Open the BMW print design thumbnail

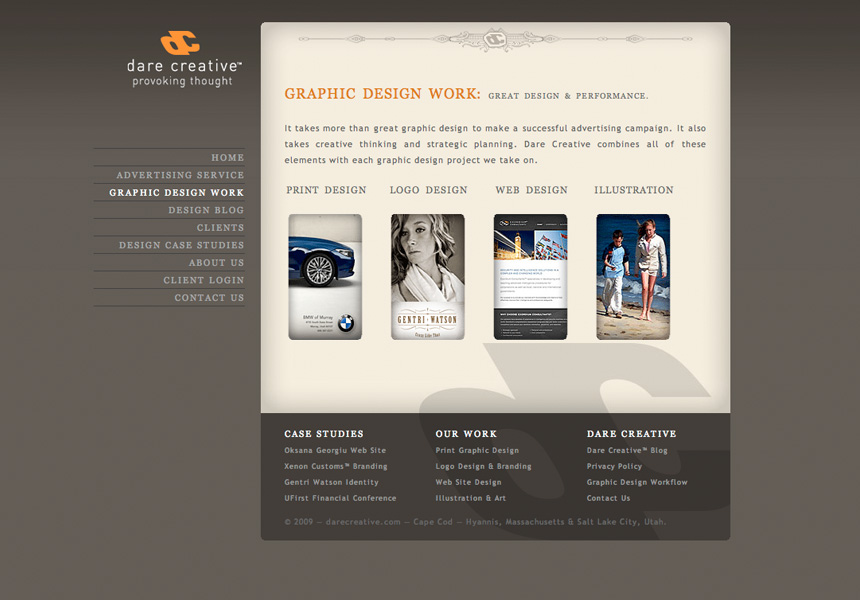click(325, 277)
